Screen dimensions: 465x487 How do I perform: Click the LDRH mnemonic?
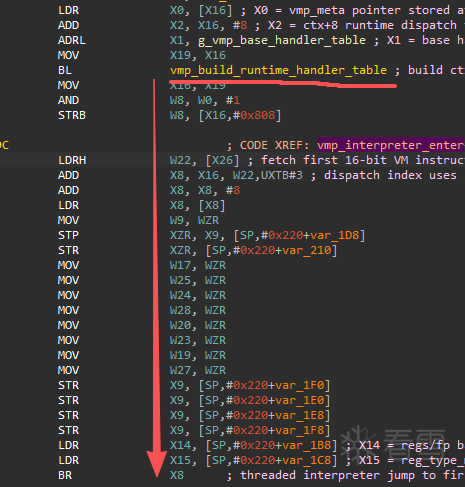coord(72,160)
